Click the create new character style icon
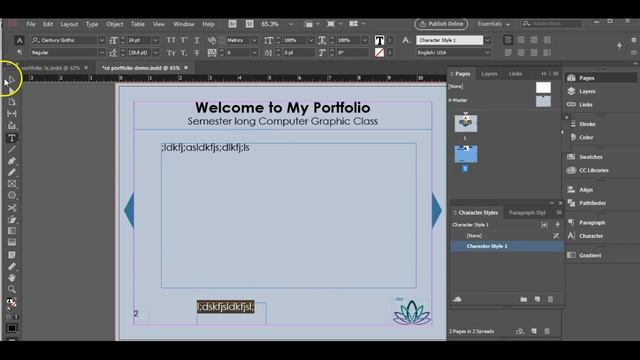Screen dimensions: 640x360 click(537, 299)
